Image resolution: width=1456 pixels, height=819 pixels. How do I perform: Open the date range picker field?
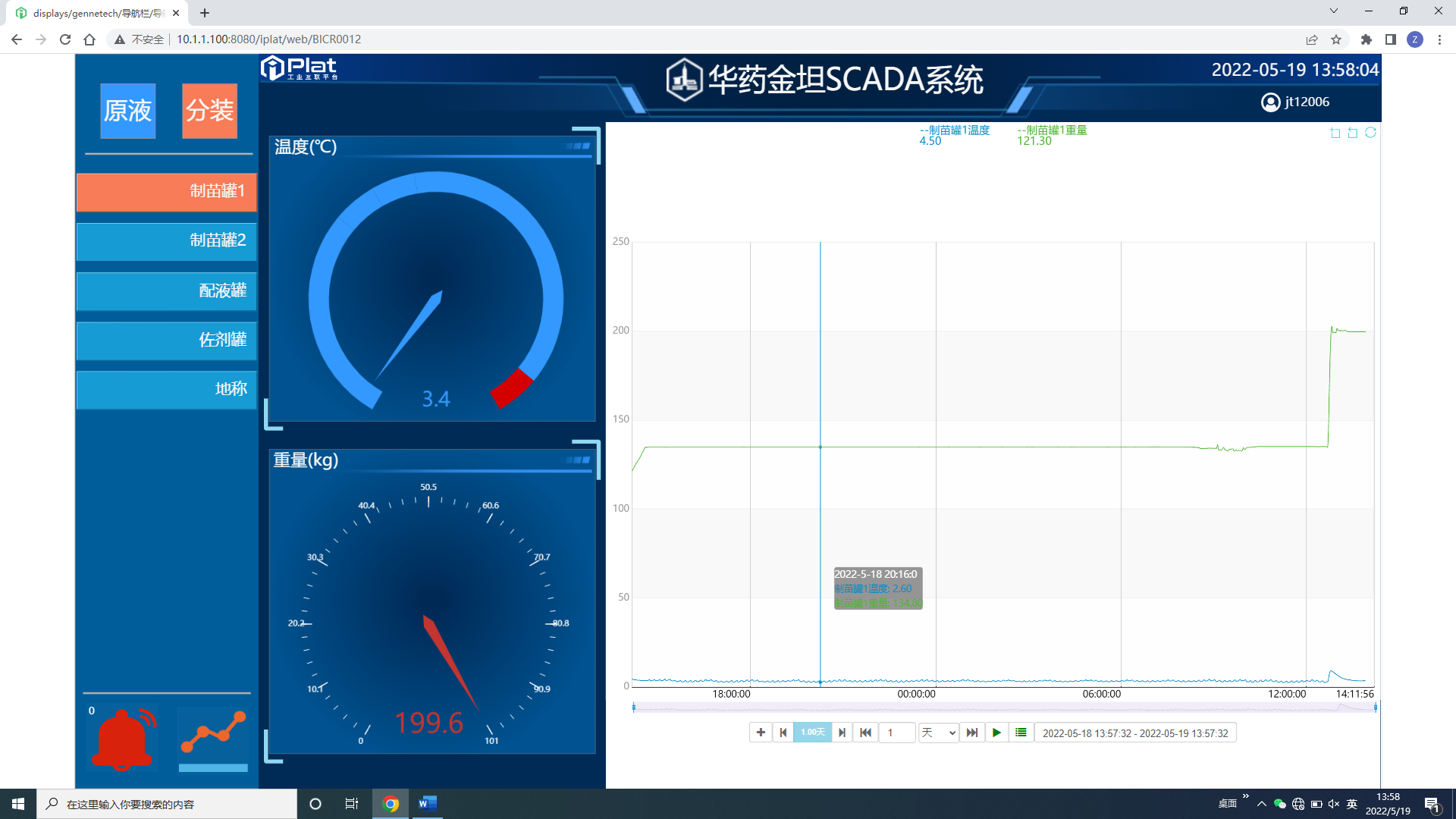pos(1134,733)
